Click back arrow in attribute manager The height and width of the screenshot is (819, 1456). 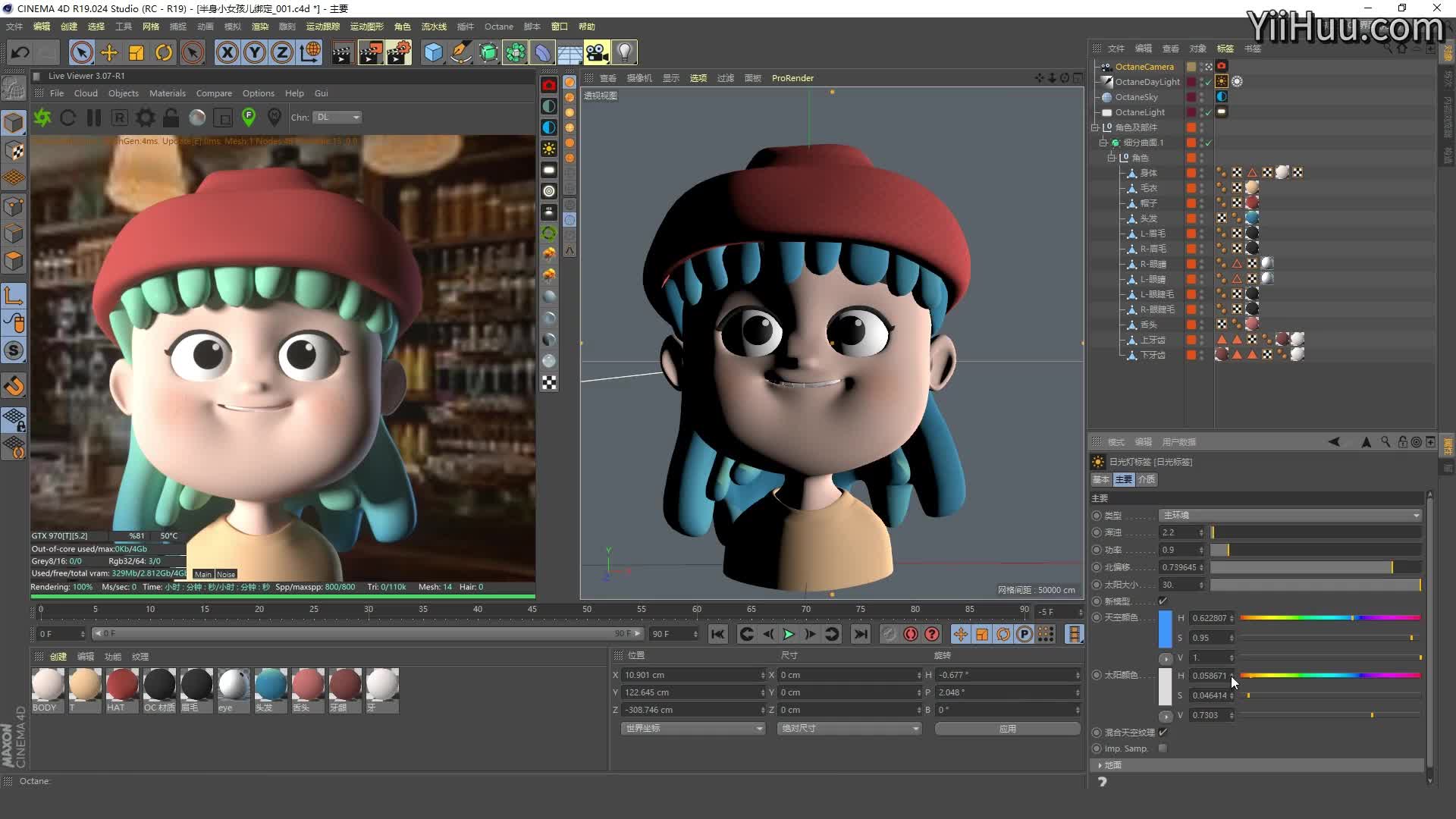pos(1334,442)
